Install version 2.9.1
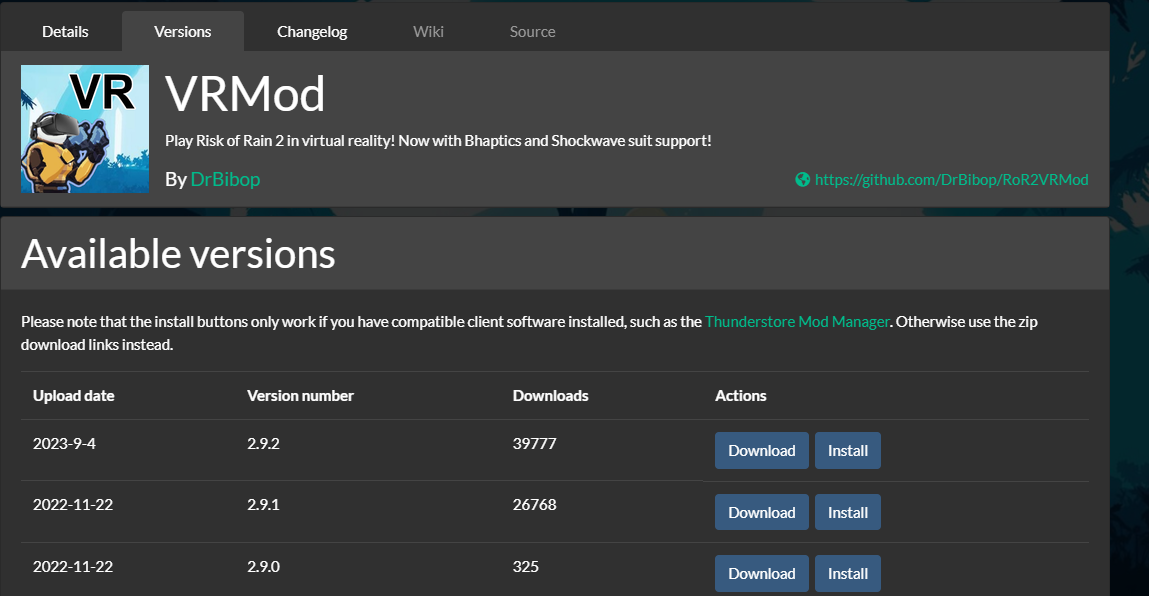The height and width of the screenshot is (596, 1149). click(x=848, y=512)
